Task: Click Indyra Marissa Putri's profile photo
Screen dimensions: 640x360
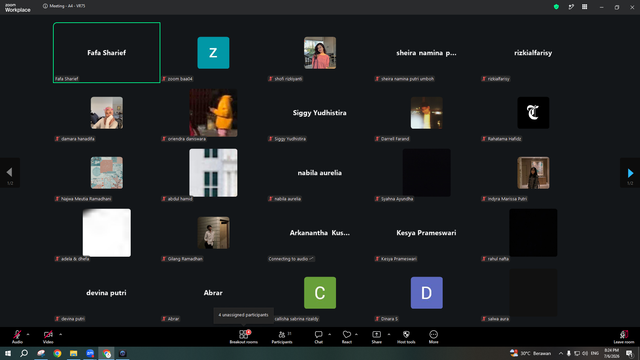Action: (533, 173)
